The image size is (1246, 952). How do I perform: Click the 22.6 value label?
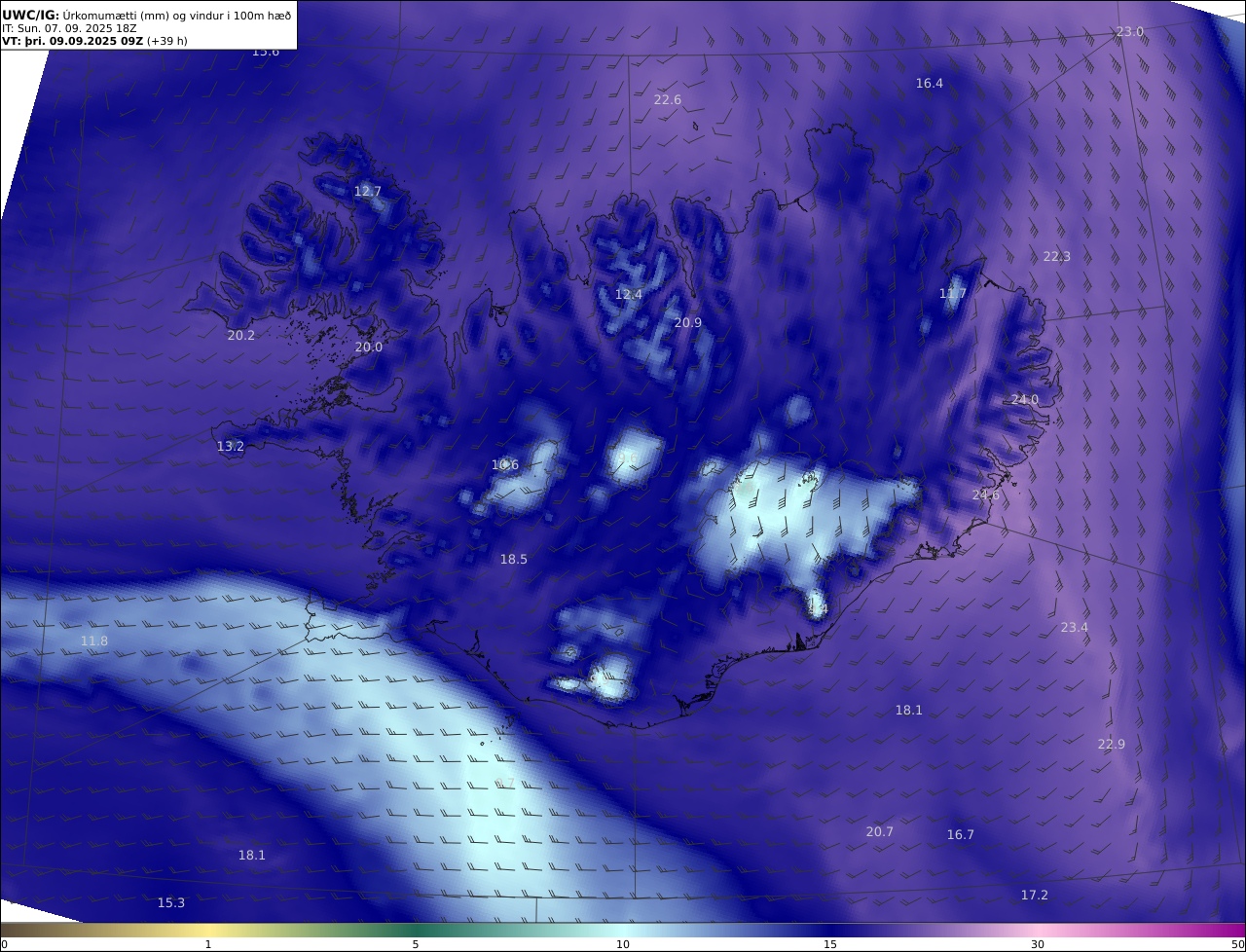(x=667, y=100)
